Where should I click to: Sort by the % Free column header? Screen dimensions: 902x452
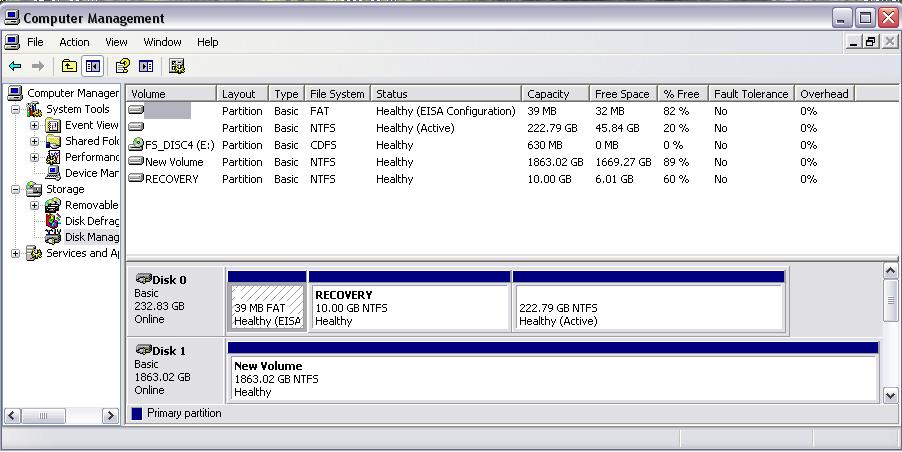pos(683,94)
